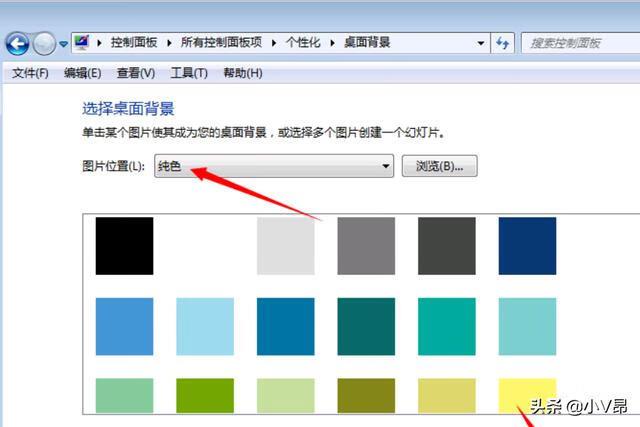Viewport: 640px width, 427px height.
Task: Open the 图片位置 combo box showing 纯色
Action: click(x=274, y=167)
